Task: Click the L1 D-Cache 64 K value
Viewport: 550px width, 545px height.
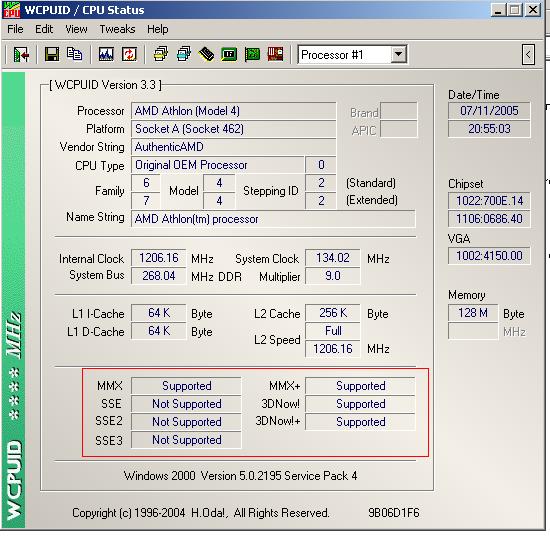Action: click(x=159, y=331)
